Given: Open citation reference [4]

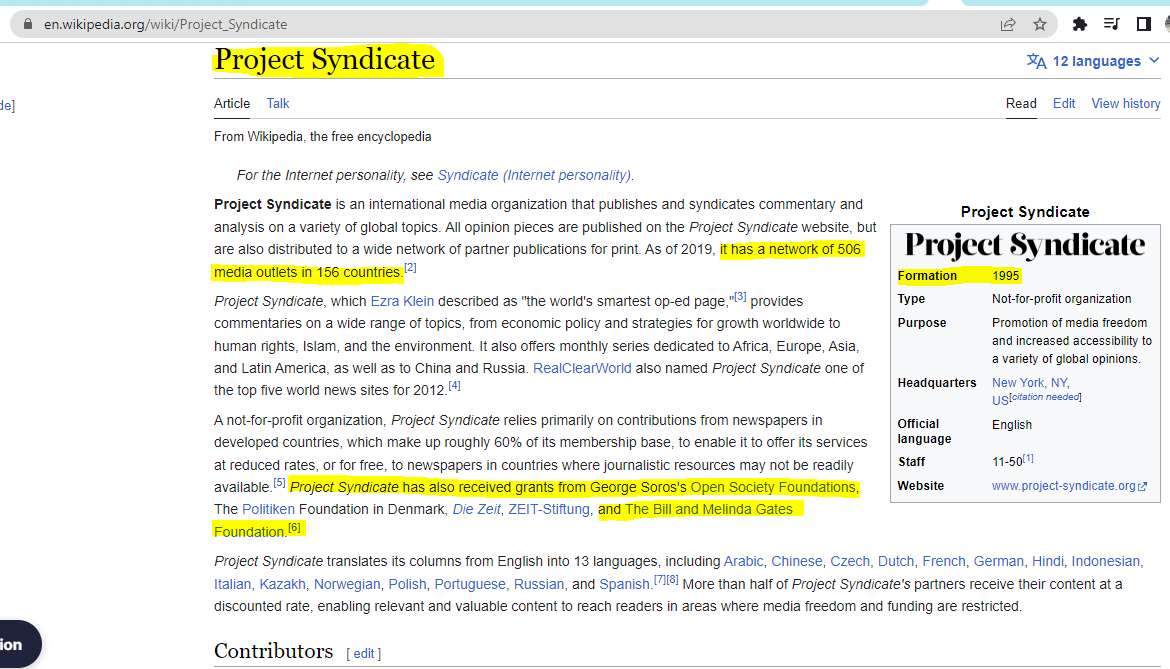Looking at the screenshot, I should [x=454, y=386].
